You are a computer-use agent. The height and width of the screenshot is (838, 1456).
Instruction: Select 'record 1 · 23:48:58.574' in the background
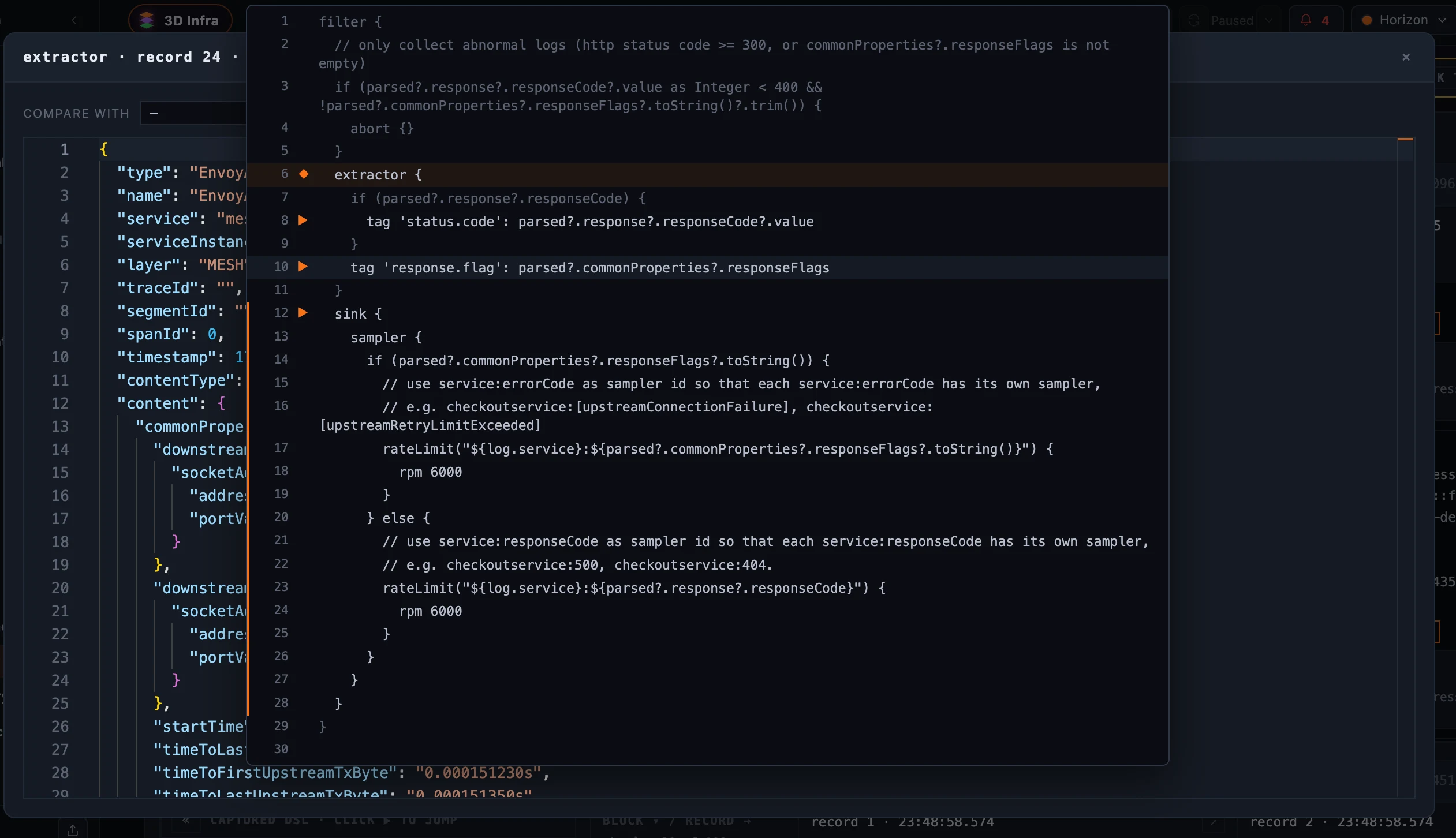point(902,822)
